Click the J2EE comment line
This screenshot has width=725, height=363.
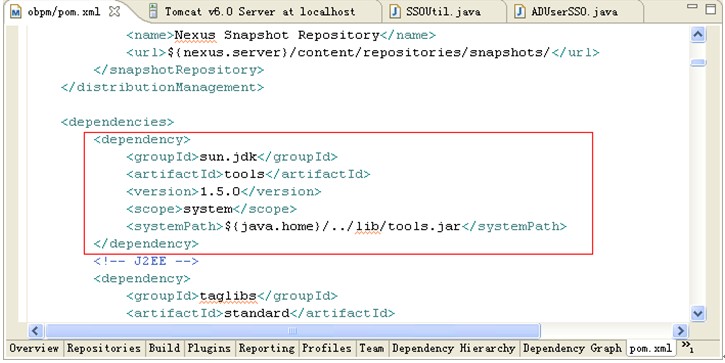(146, 261)
